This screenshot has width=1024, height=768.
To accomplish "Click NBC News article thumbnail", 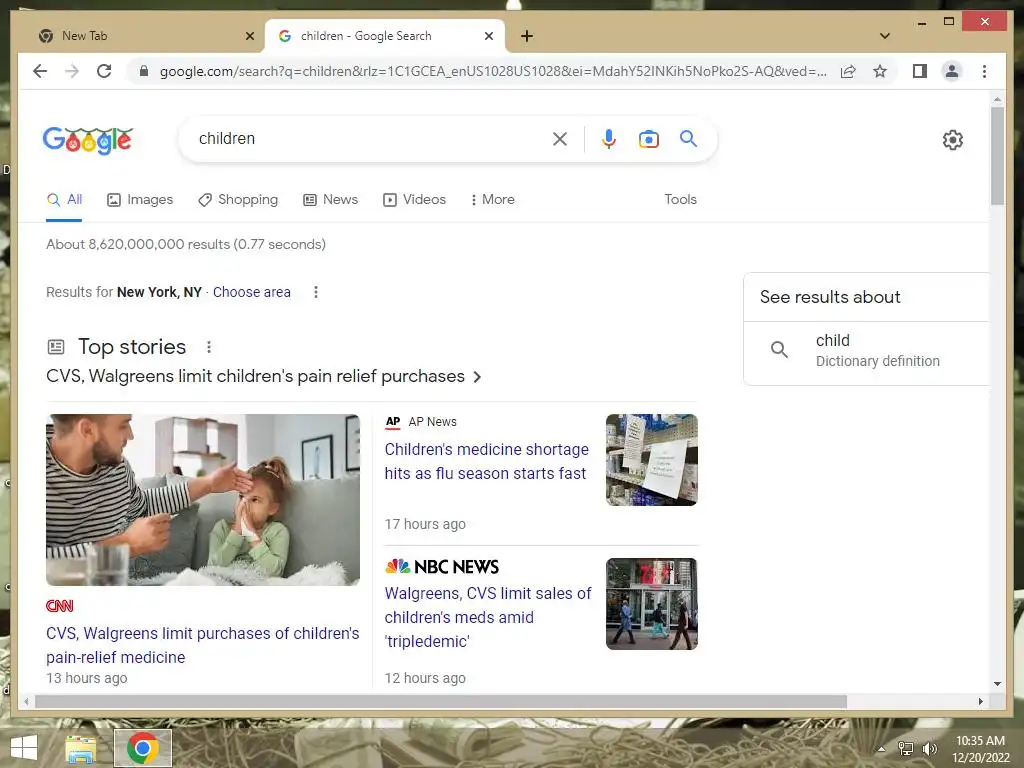I will pyautogui.click(x=651, y=604).
